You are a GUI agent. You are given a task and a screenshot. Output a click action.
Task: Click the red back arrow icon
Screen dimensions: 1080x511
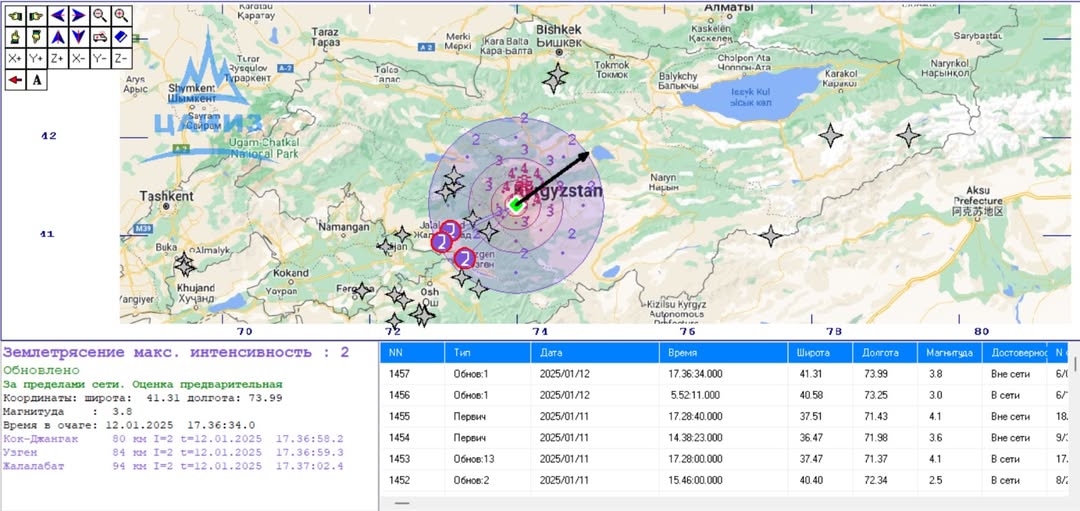coord(15,80)
